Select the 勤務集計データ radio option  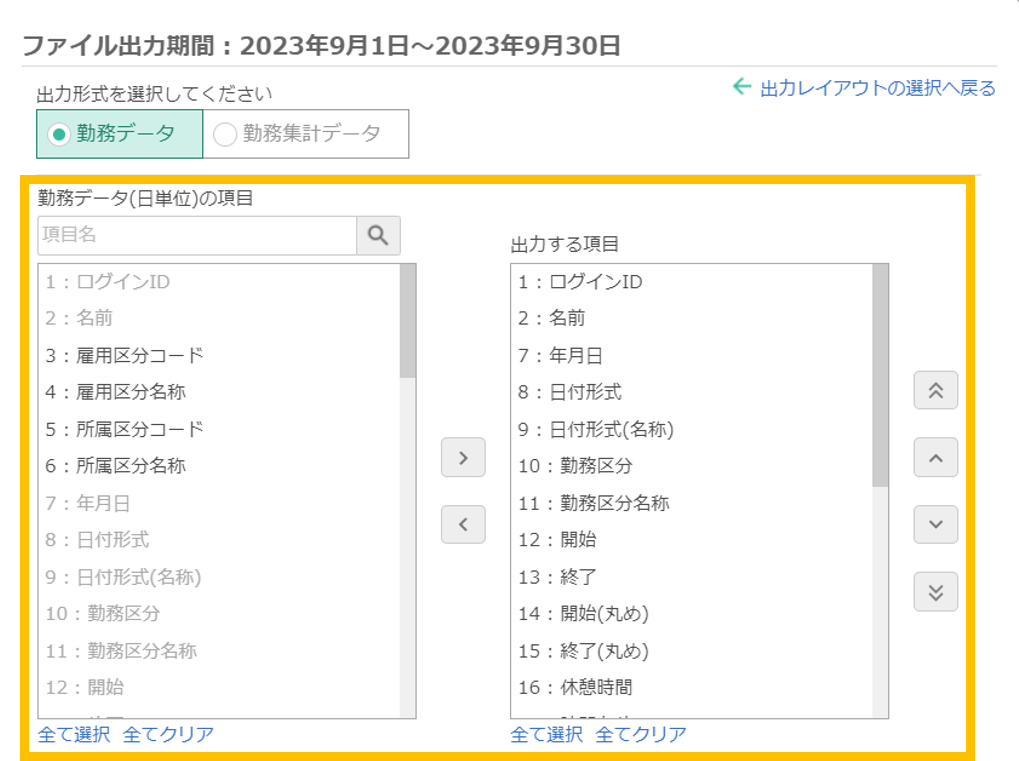click(x=306, y=134)
